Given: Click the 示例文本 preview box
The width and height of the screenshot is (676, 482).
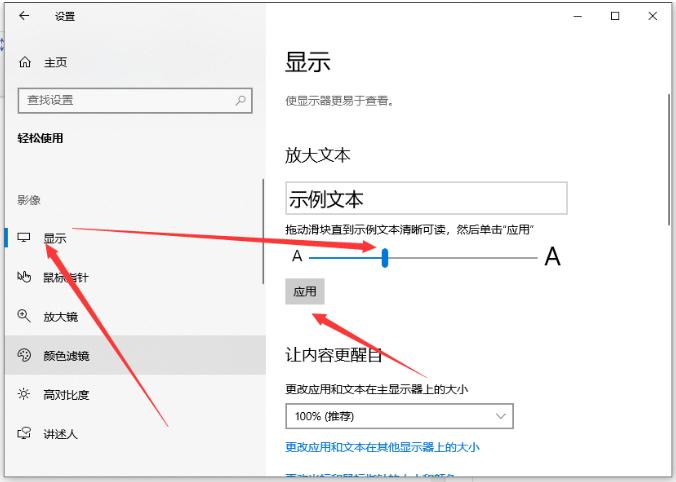Looking at the screenshot, I should [x=426, y=198].
